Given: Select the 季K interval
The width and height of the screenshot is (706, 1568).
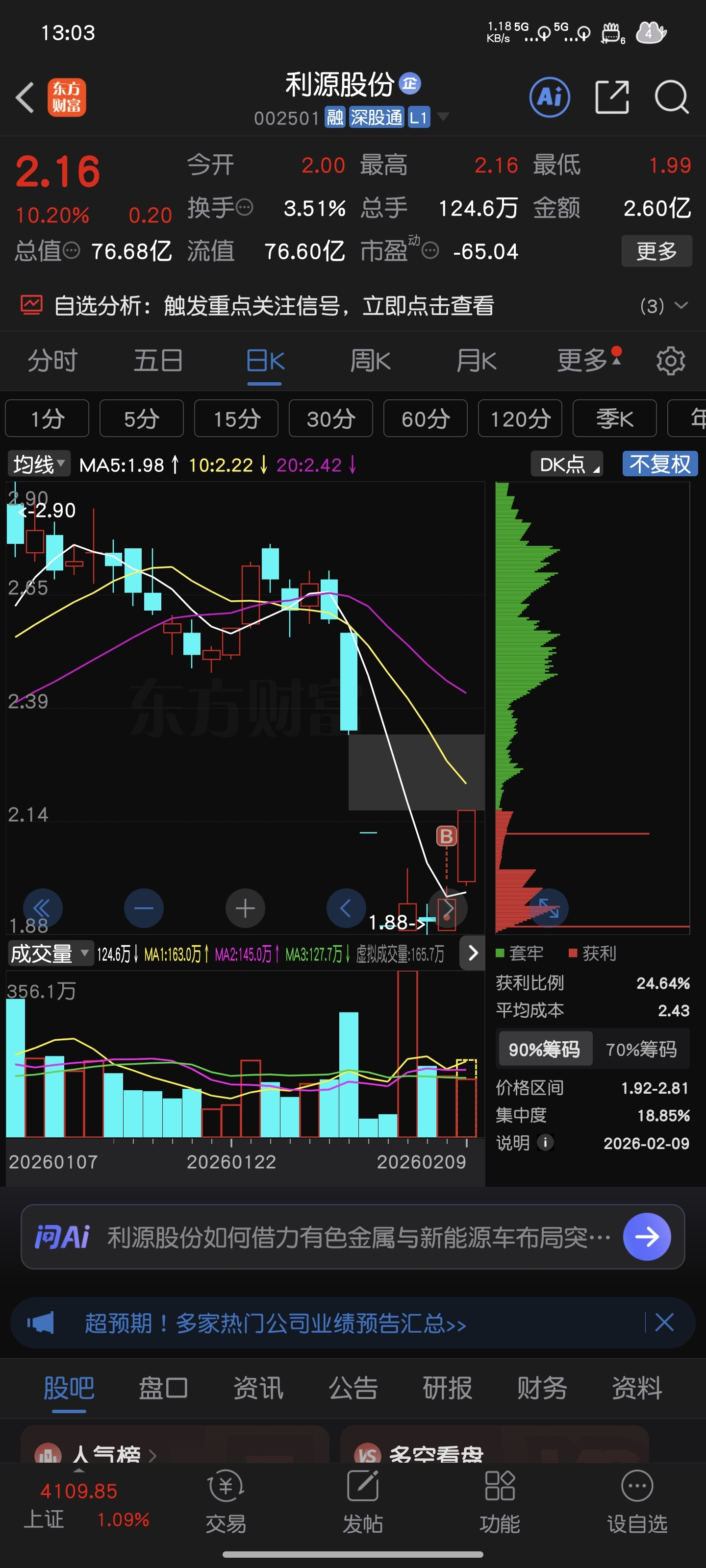Looking at the screenshot, I should point(615,418).
